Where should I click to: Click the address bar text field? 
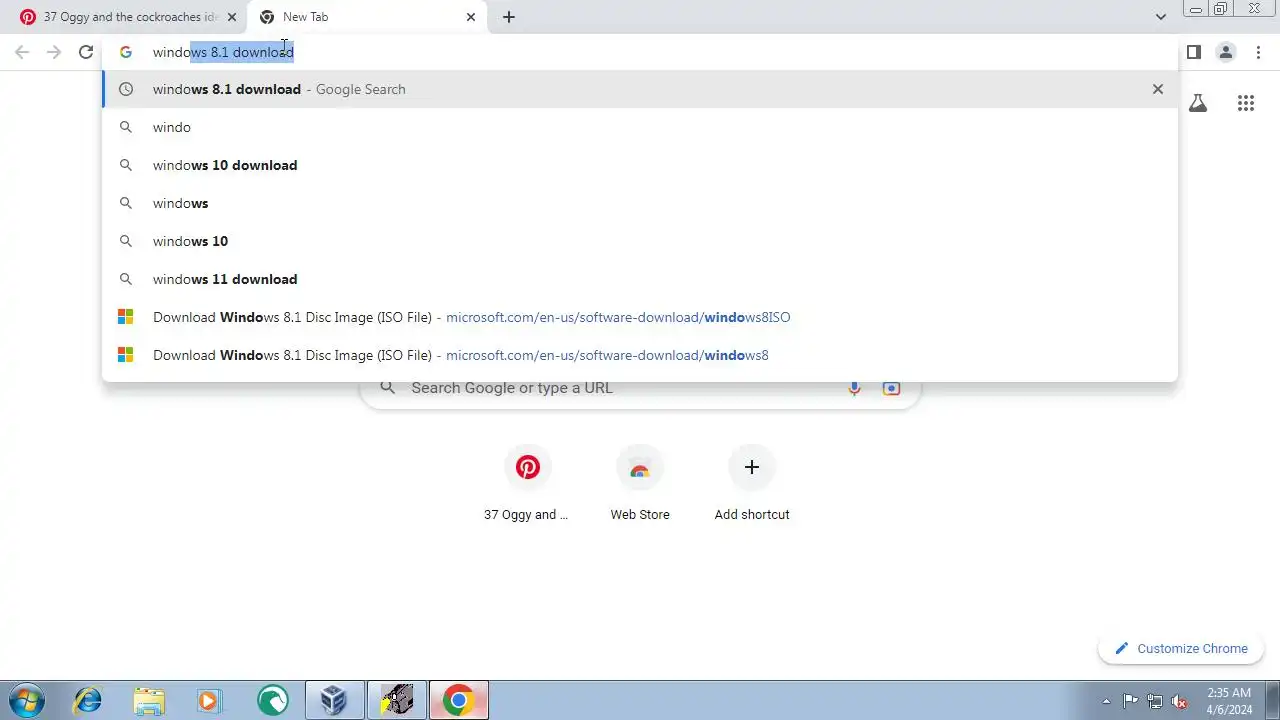[x=640, y=52]
